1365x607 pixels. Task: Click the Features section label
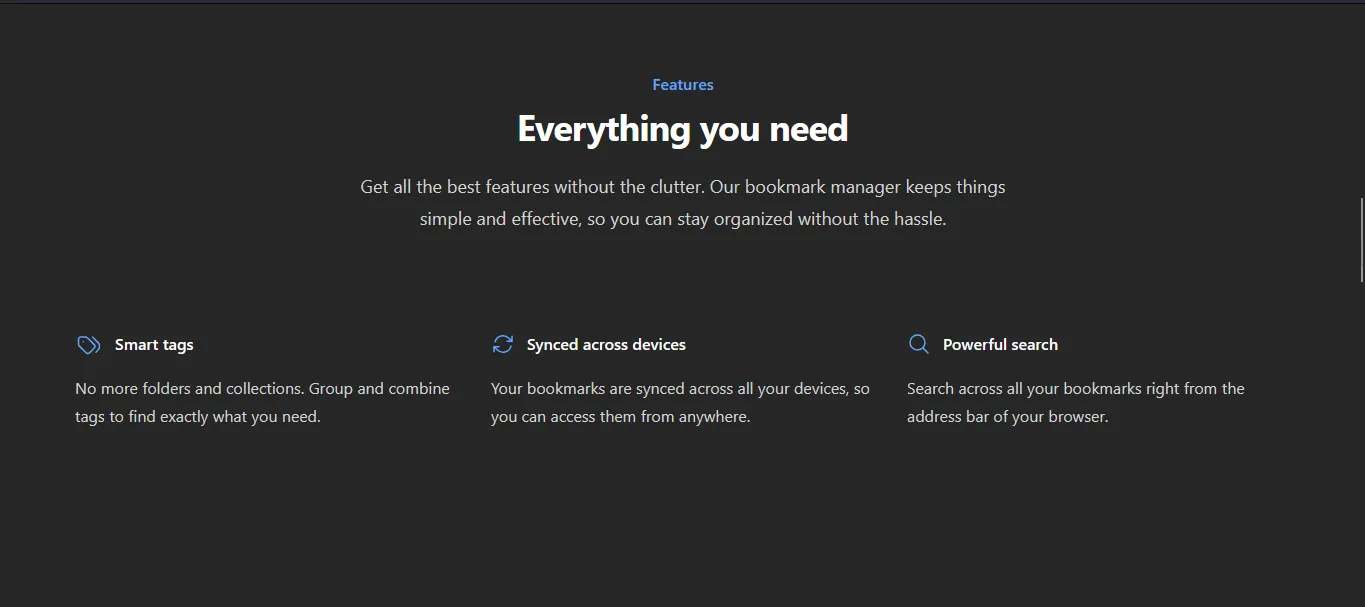click(682, 84)
